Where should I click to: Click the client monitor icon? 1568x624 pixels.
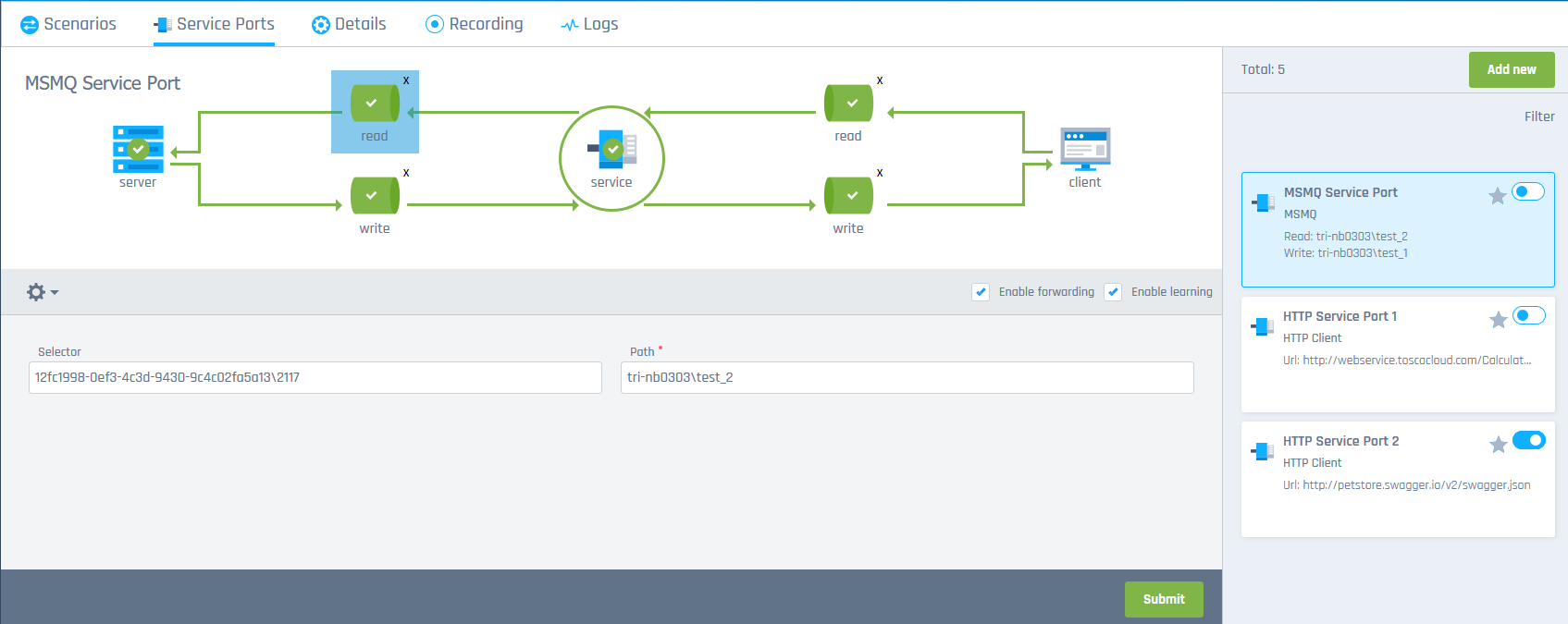(x=1085, y=149)
